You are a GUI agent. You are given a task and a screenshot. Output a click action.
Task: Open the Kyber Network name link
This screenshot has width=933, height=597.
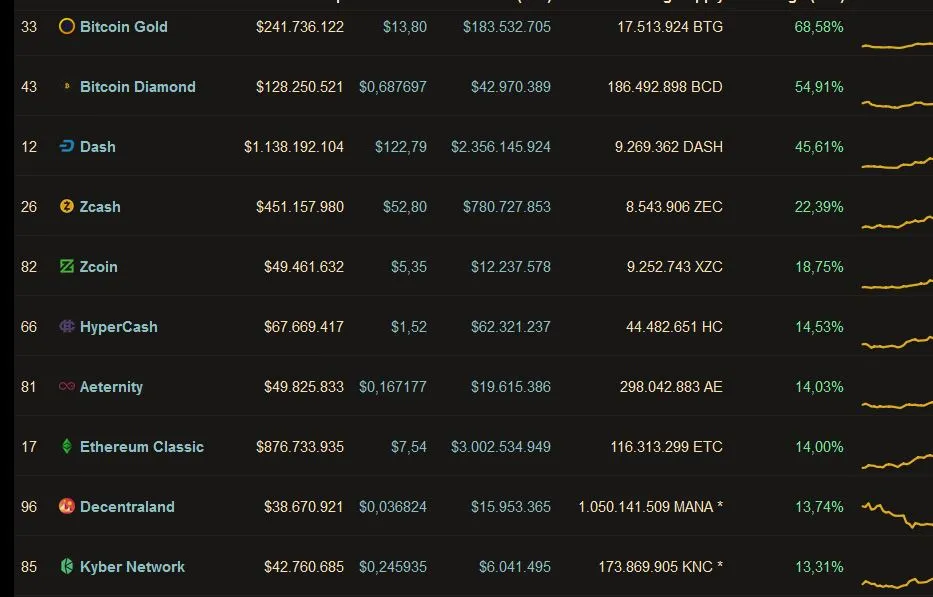132,567
